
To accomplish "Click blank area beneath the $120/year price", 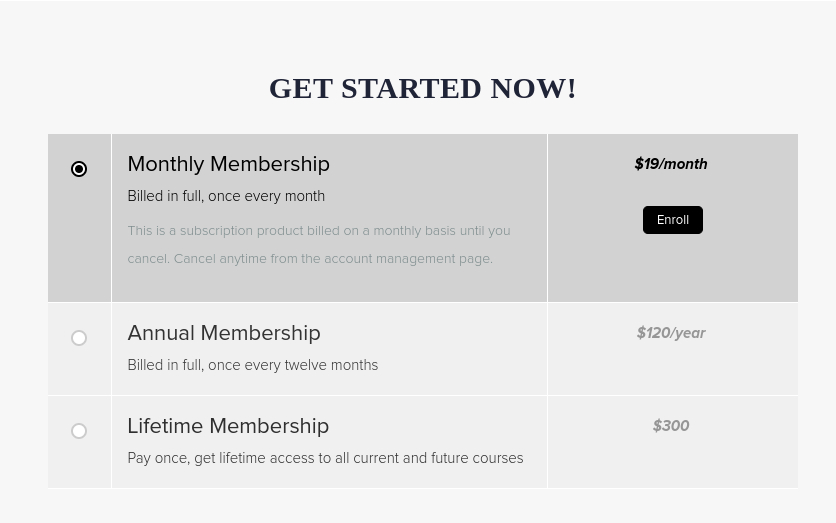I will 672,370.
